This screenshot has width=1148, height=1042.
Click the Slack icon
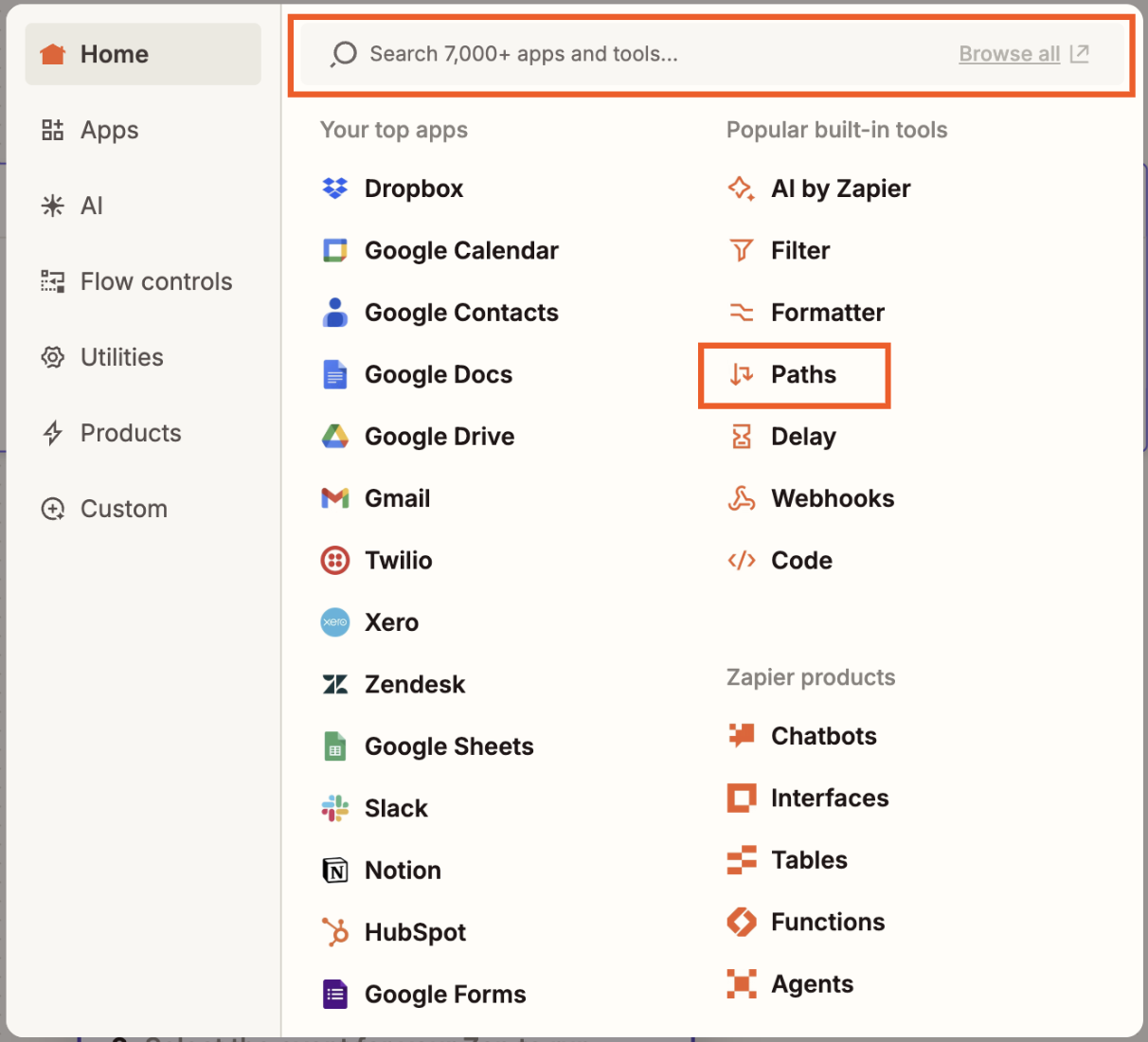tap(335, 808)
